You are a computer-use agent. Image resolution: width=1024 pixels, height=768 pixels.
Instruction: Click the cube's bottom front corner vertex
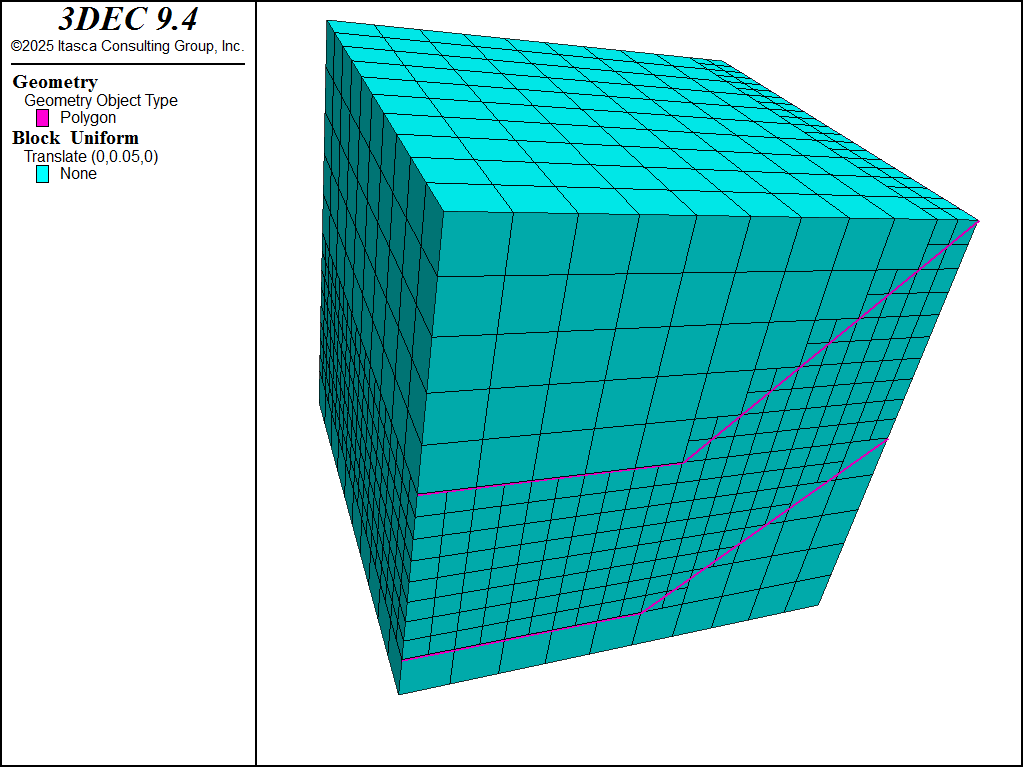click(x=399, y=693)
